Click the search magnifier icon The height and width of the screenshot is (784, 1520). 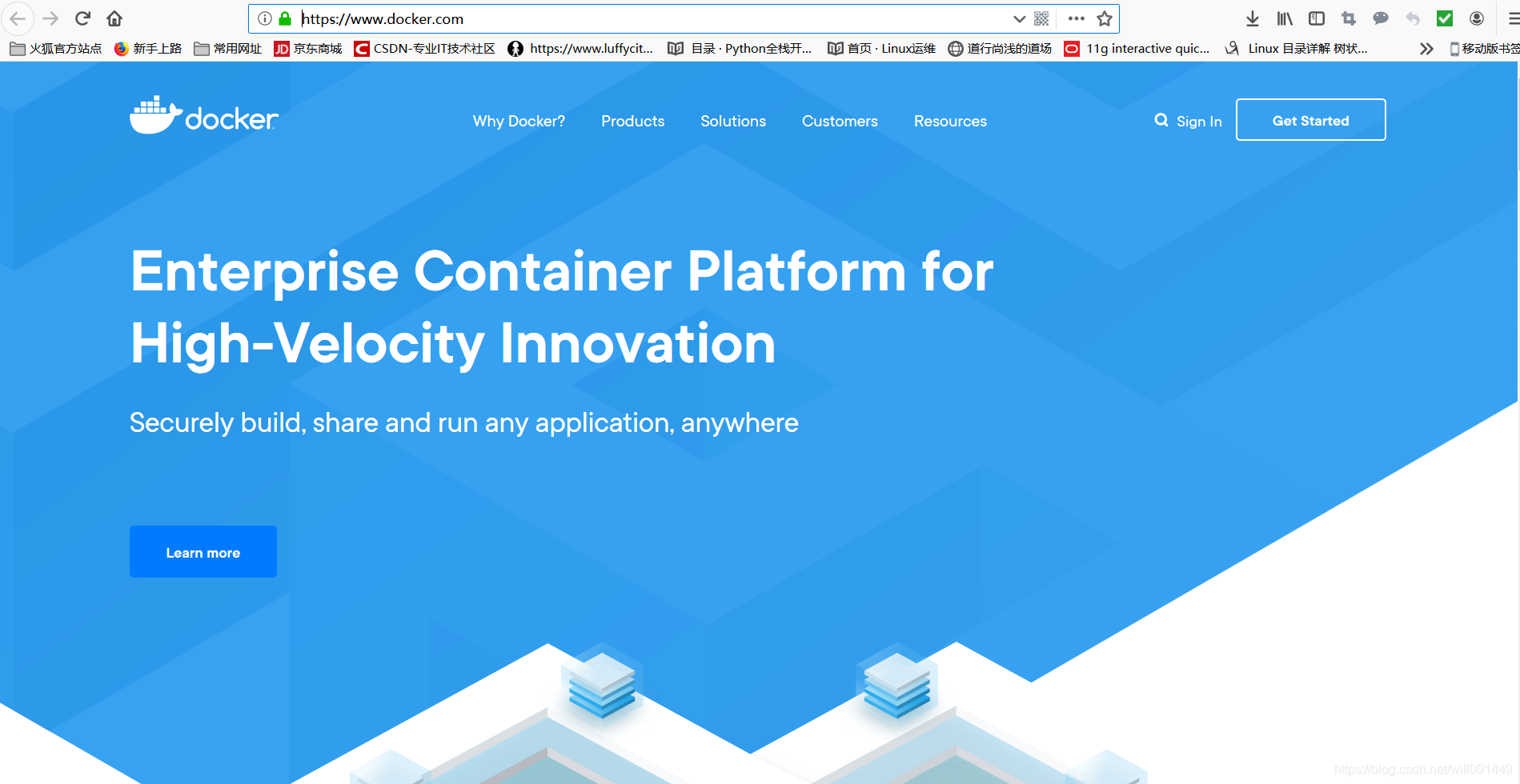tap(1161, 120)
